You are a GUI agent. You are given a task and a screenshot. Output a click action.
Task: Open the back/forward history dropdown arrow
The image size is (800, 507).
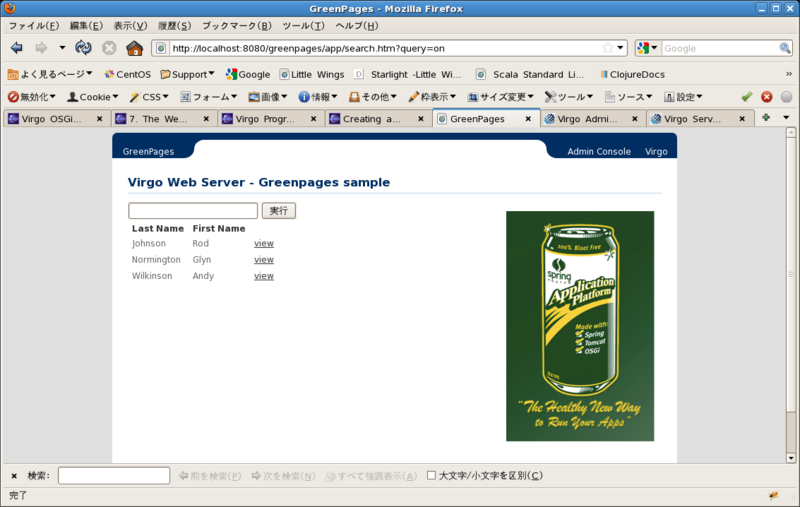click(x=62, y=48)
